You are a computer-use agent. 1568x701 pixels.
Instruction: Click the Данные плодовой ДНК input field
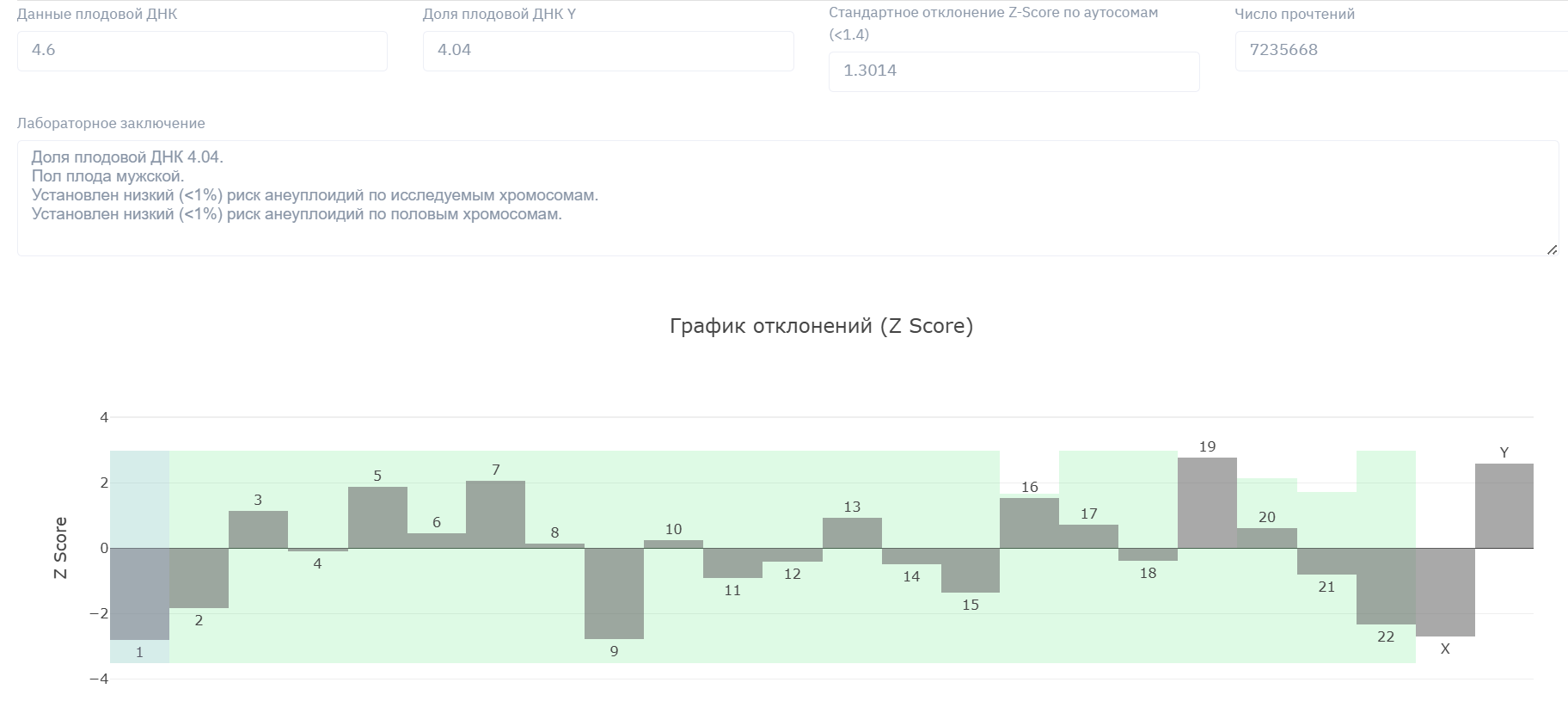(202, 51)
